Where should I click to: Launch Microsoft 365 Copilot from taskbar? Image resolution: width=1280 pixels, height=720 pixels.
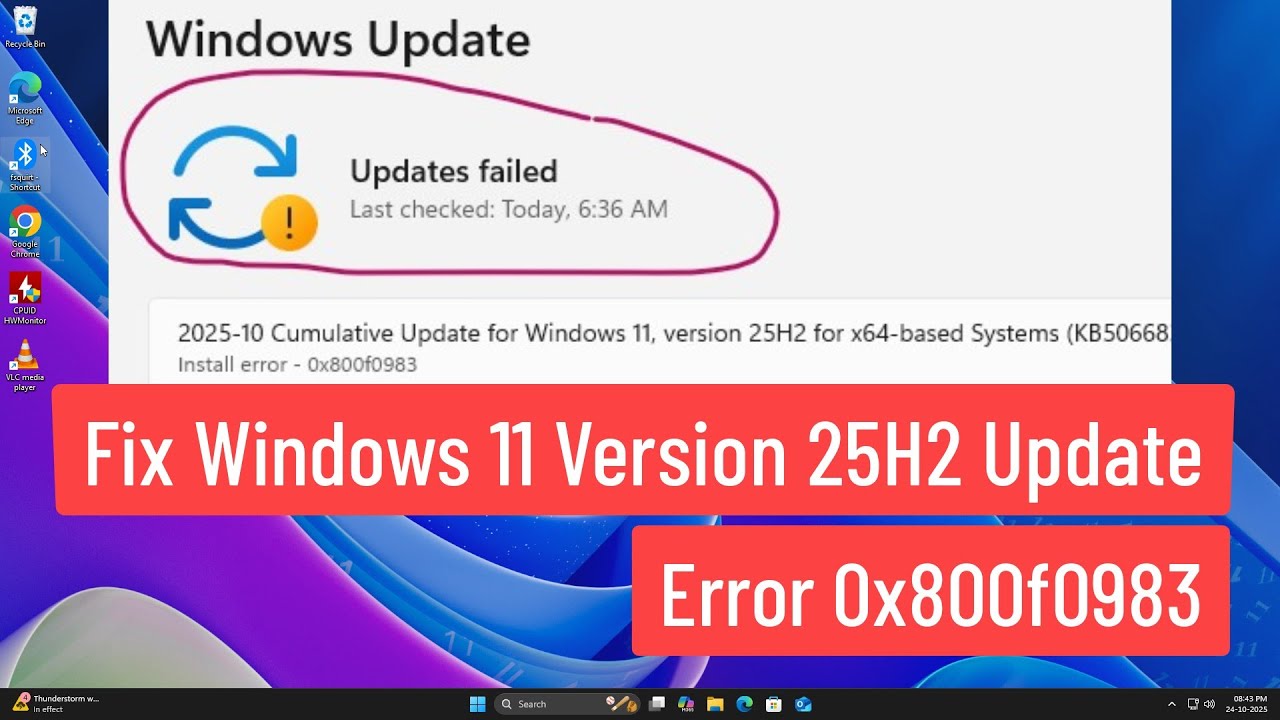pyautogui.click(x=686, y=704)
